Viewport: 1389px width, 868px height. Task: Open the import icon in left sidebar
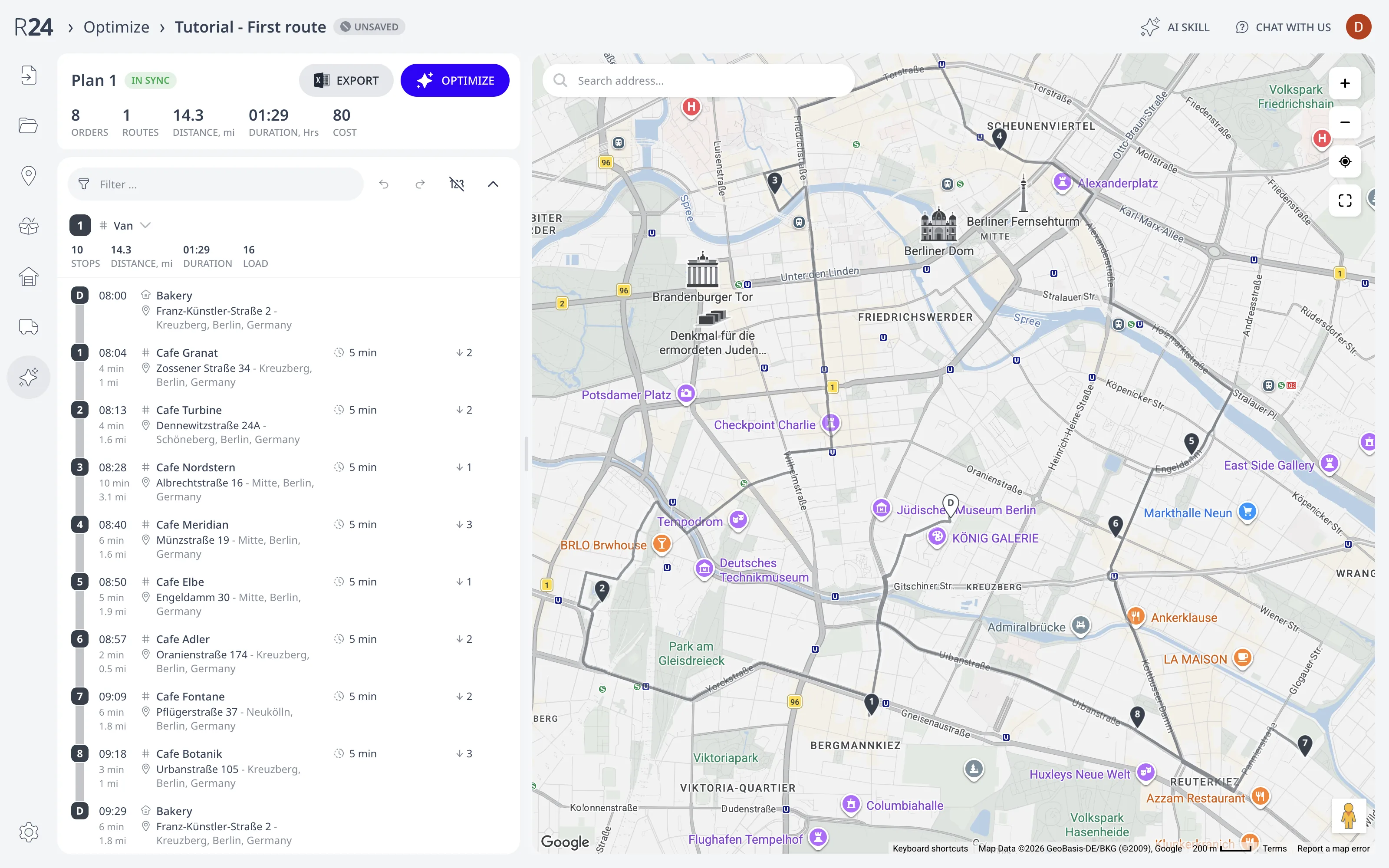[x=28, y=75]
